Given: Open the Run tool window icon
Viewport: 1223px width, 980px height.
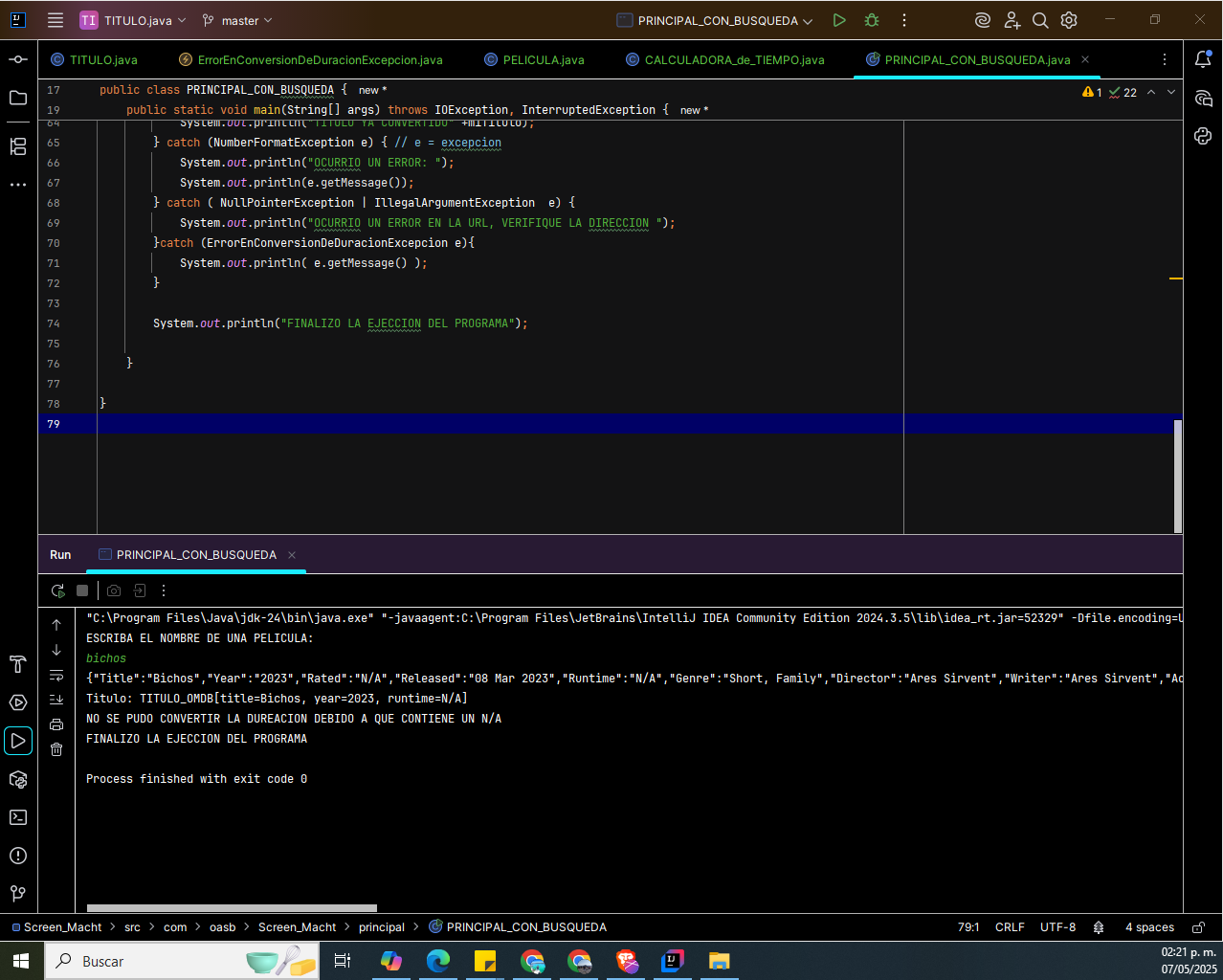Looking at the screenshot, I should (18, 741).
